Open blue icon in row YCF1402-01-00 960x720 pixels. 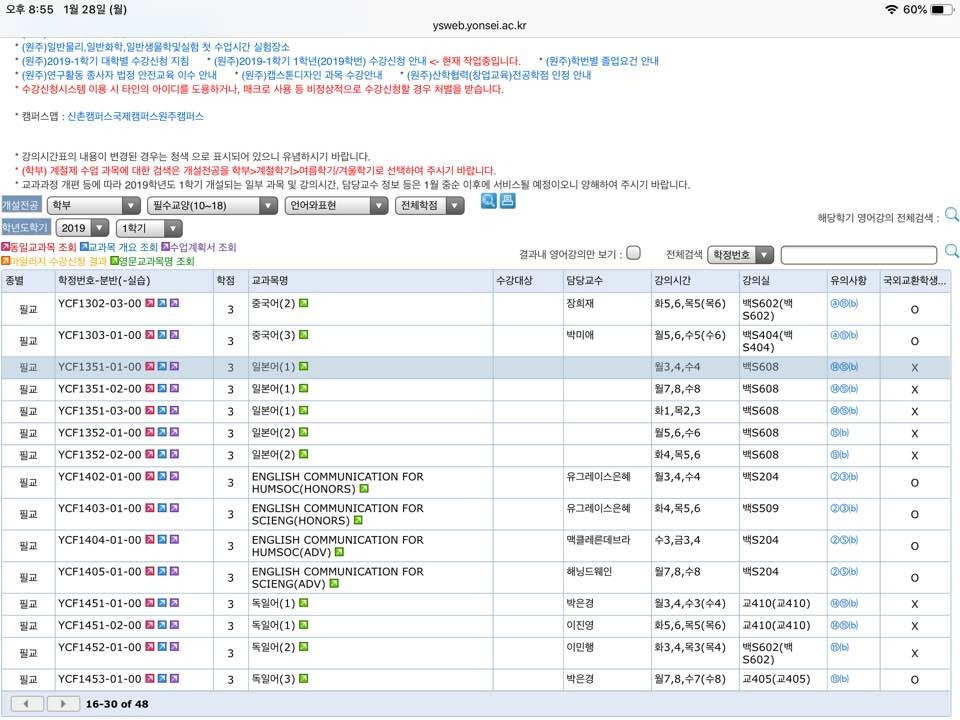[162, 477]
